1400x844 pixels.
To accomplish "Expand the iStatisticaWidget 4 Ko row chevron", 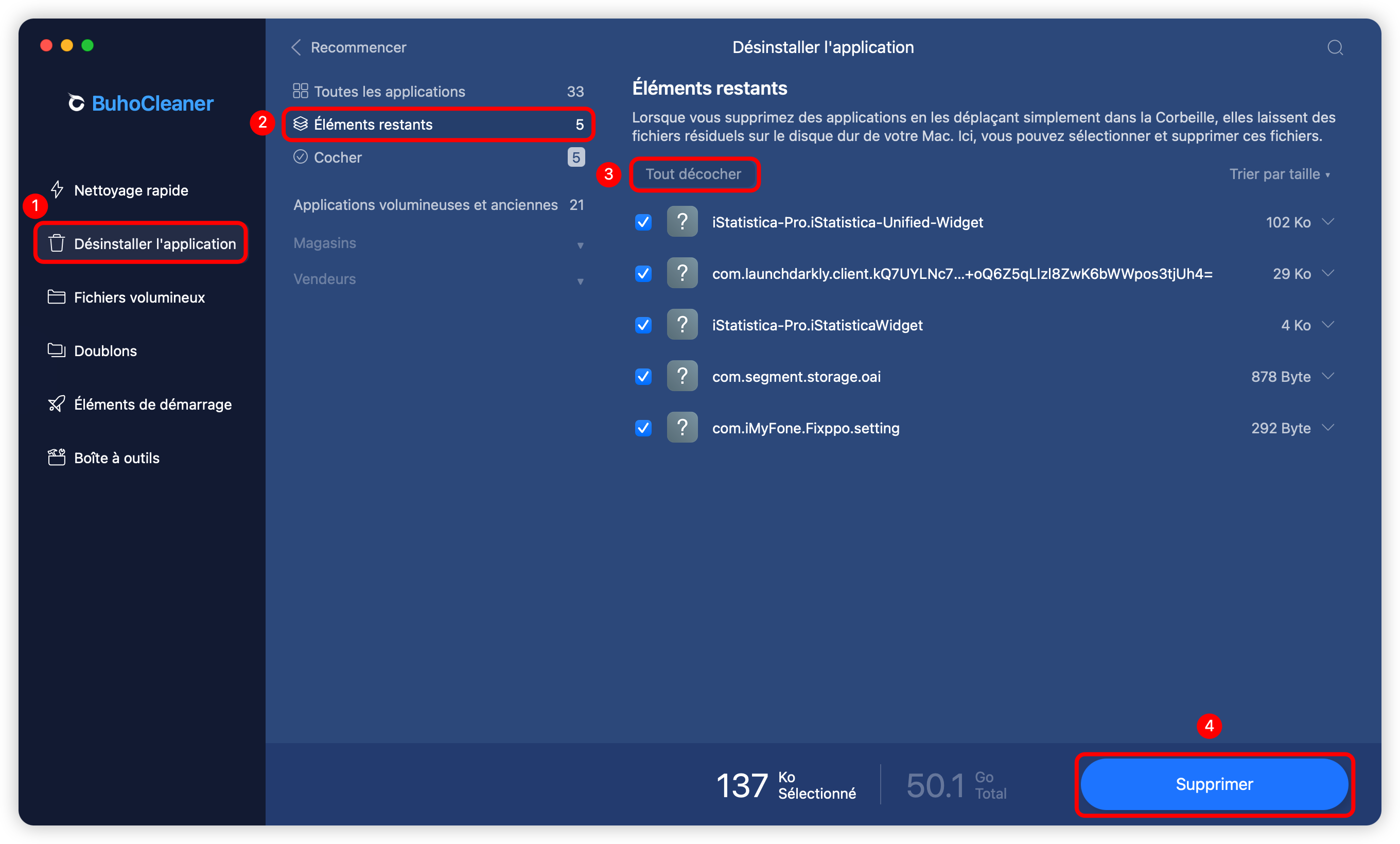I will 1328,324.
